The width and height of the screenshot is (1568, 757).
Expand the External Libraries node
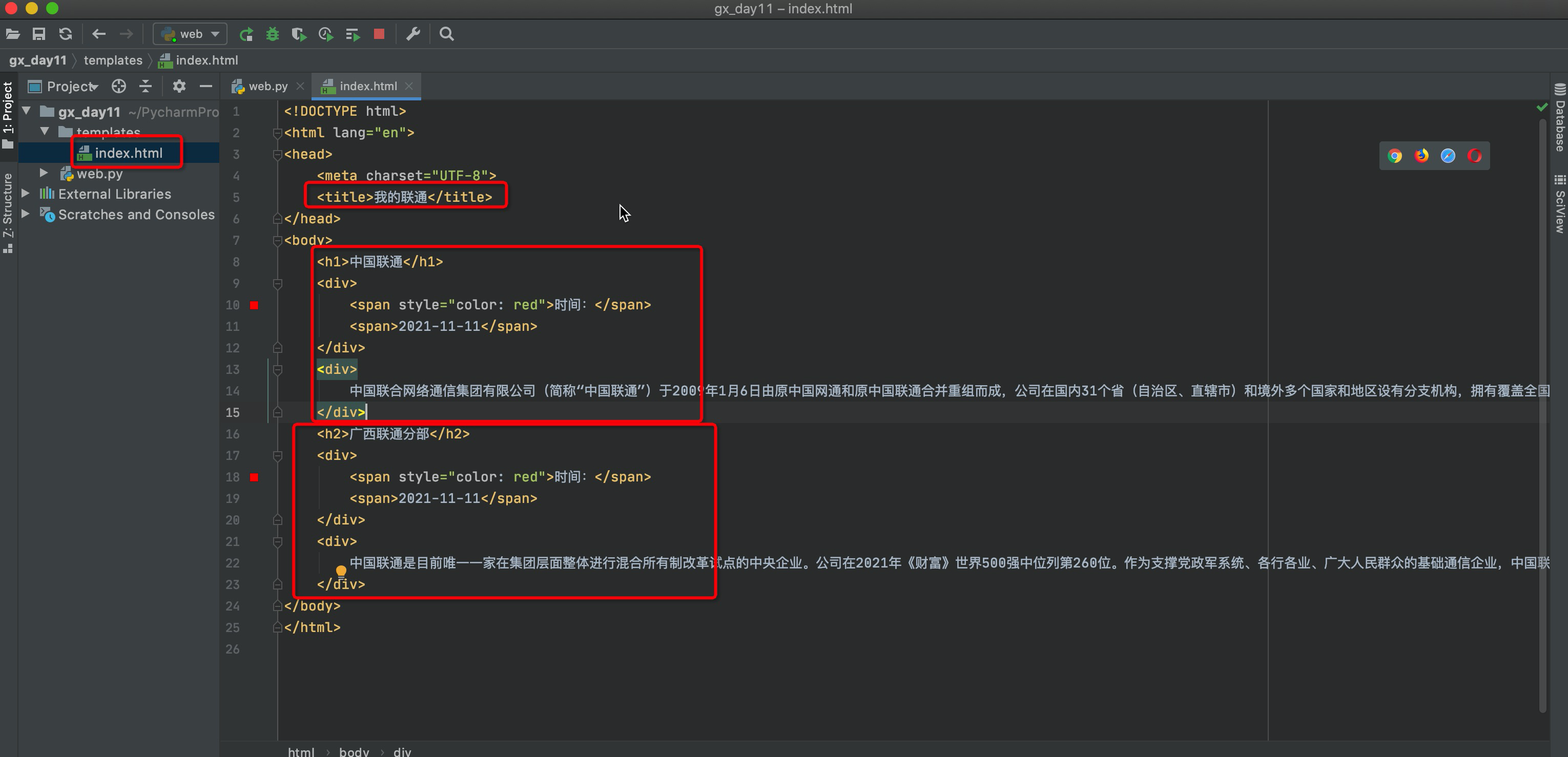click(x=26, y=194)
